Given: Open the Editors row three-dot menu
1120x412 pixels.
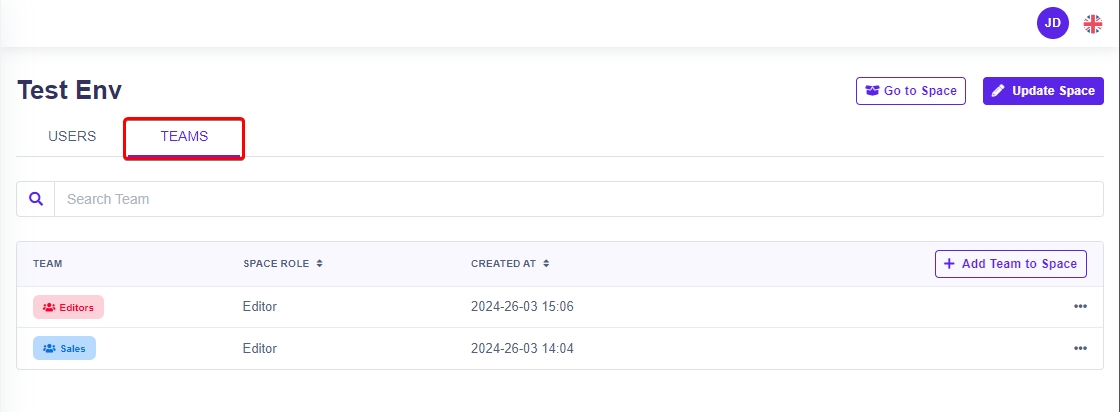Looking at the screenshot, I should (x=1080, y=307).
